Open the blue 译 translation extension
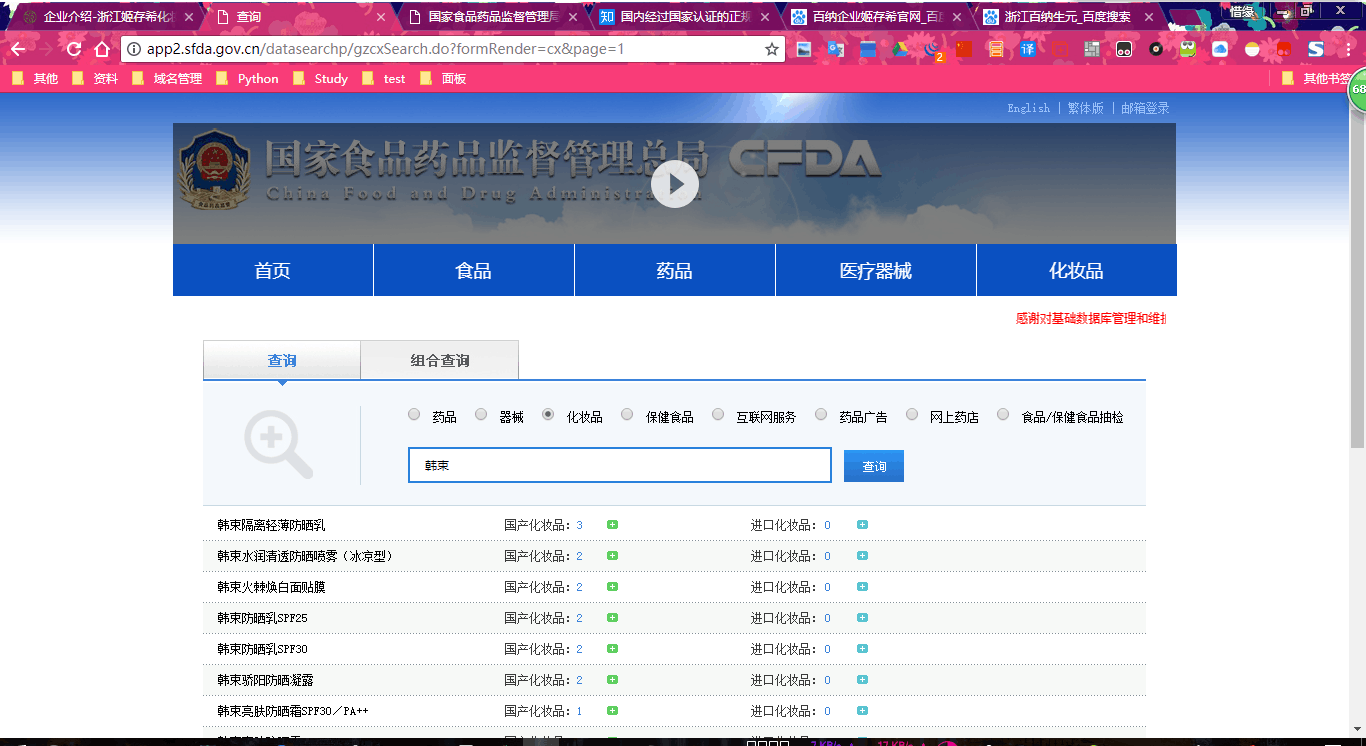 point(1028,49)
